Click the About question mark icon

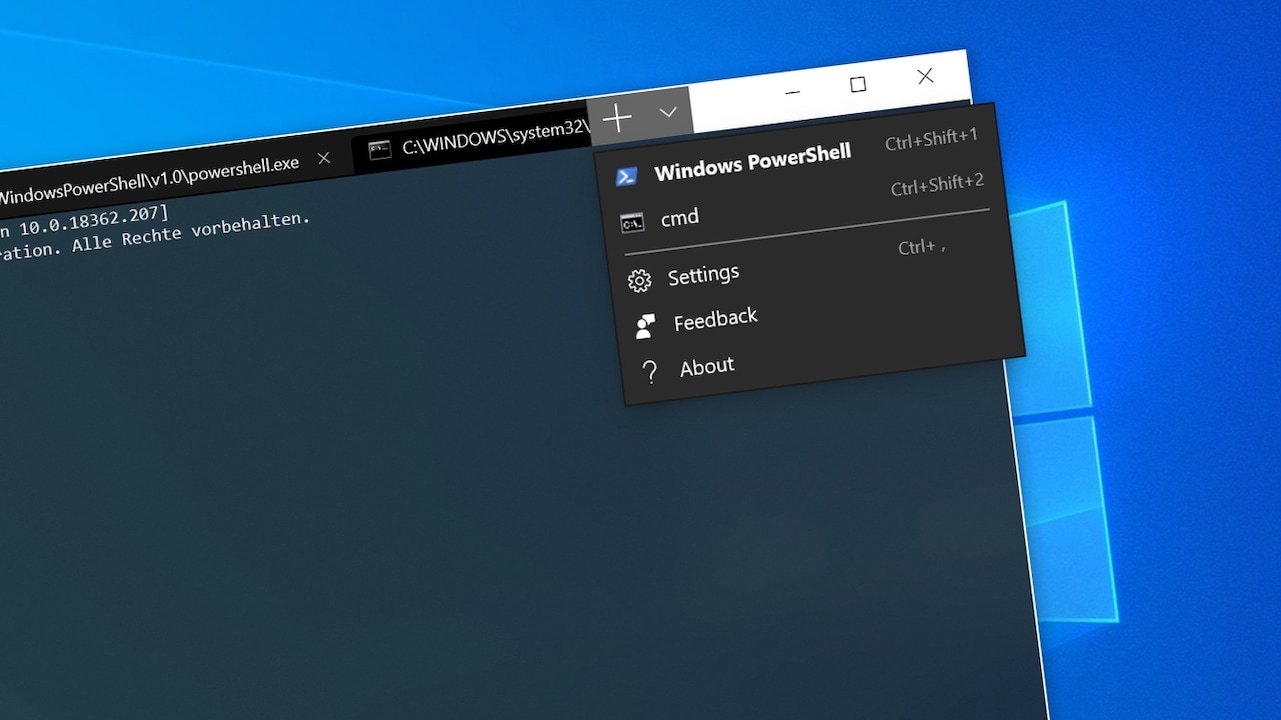pos(650,370)
